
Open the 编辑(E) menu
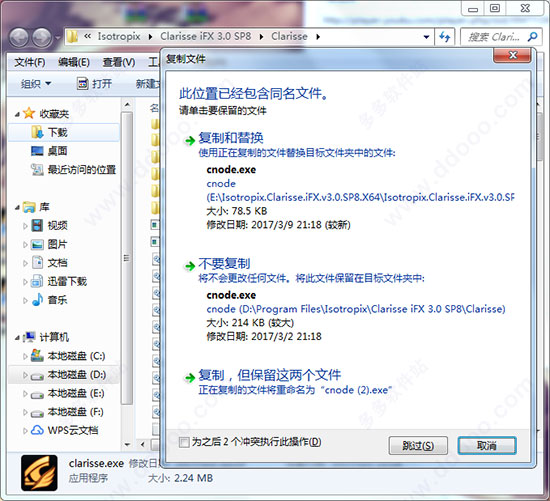pos(74,62)
